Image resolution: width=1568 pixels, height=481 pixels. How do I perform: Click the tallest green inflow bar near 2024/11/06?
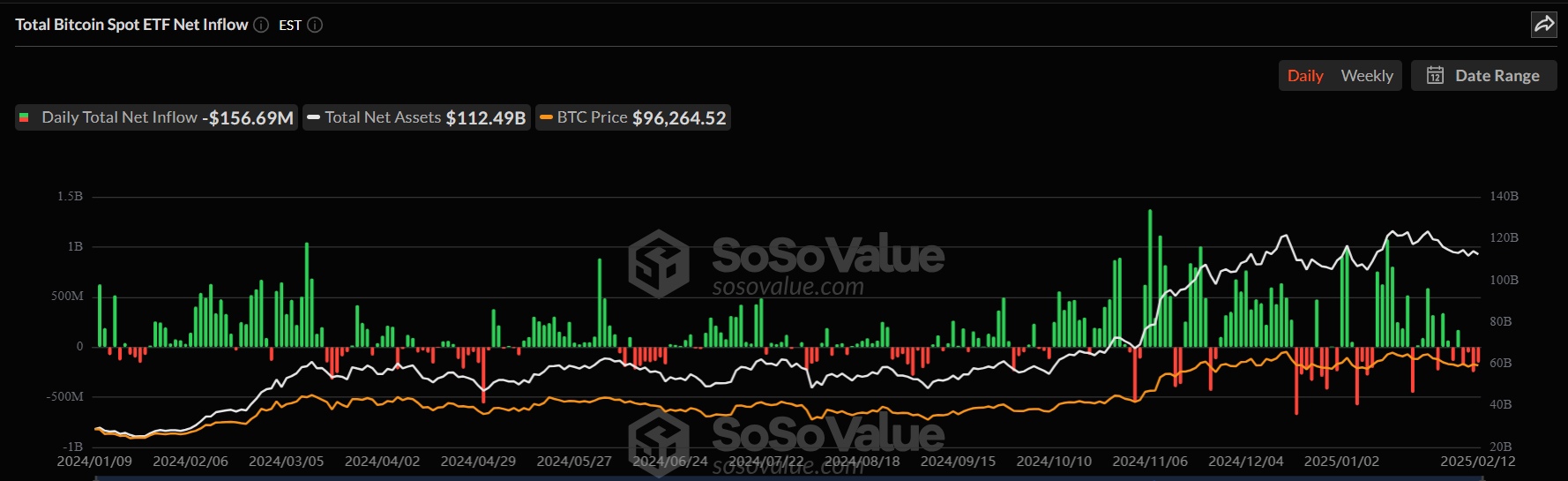tap(1150, 278)
